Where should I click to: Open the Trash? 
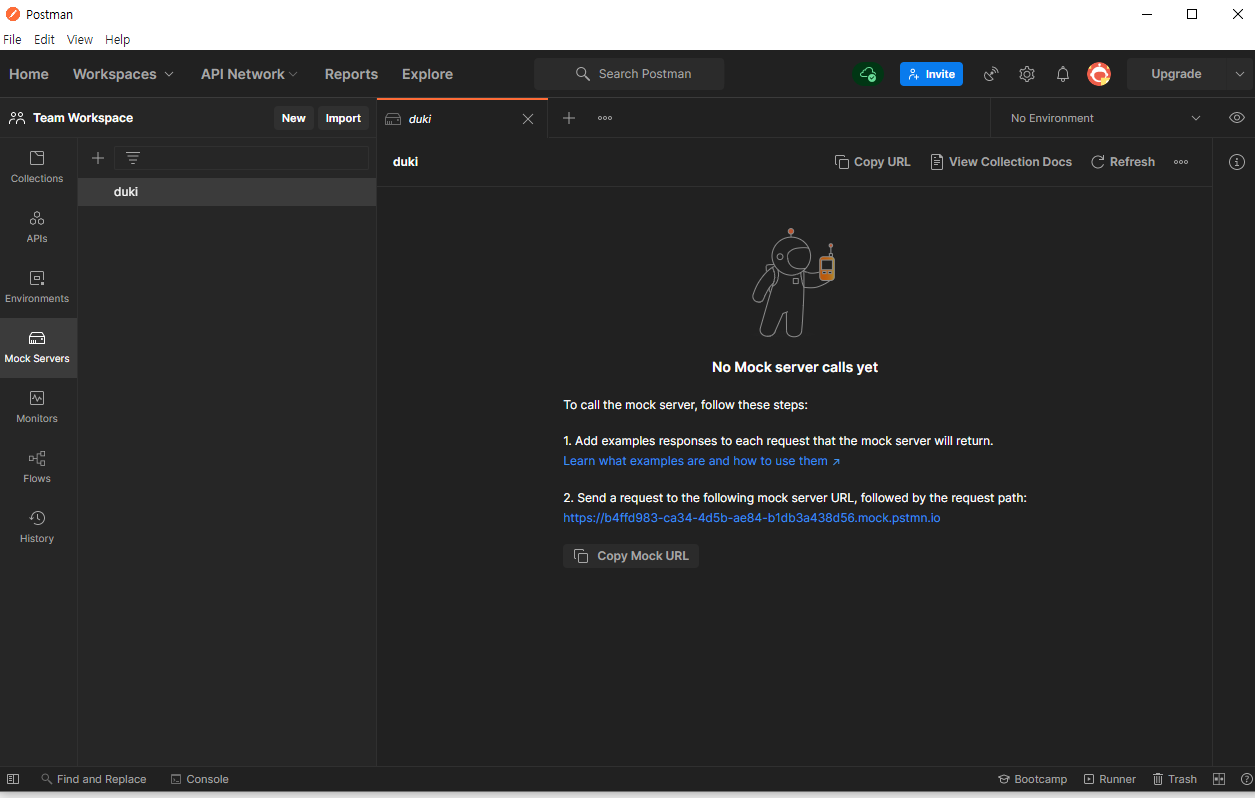(x=1174, y=779)
